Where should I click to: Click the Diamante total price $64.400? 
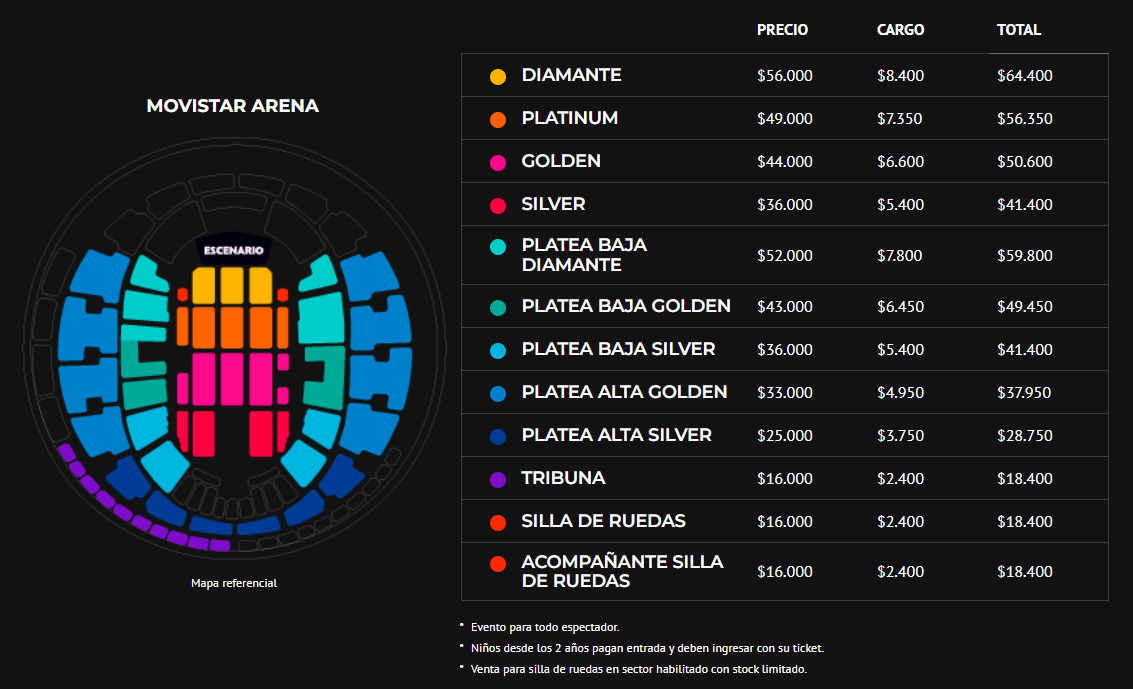[1025, 76]
